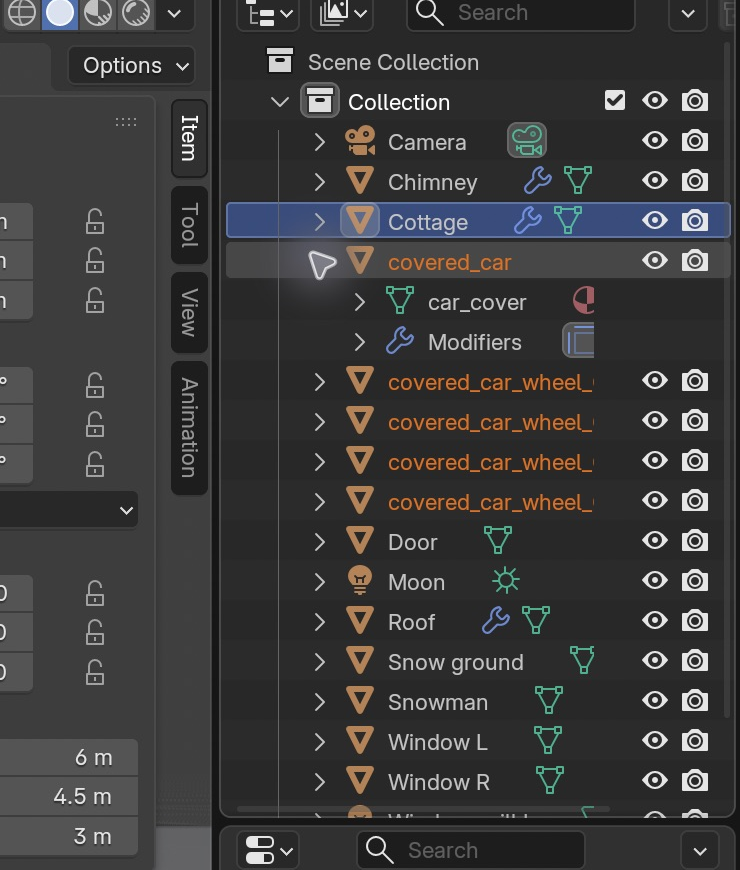Click the 3 m dimension field

pyautogui.click(x=68, y=836)
